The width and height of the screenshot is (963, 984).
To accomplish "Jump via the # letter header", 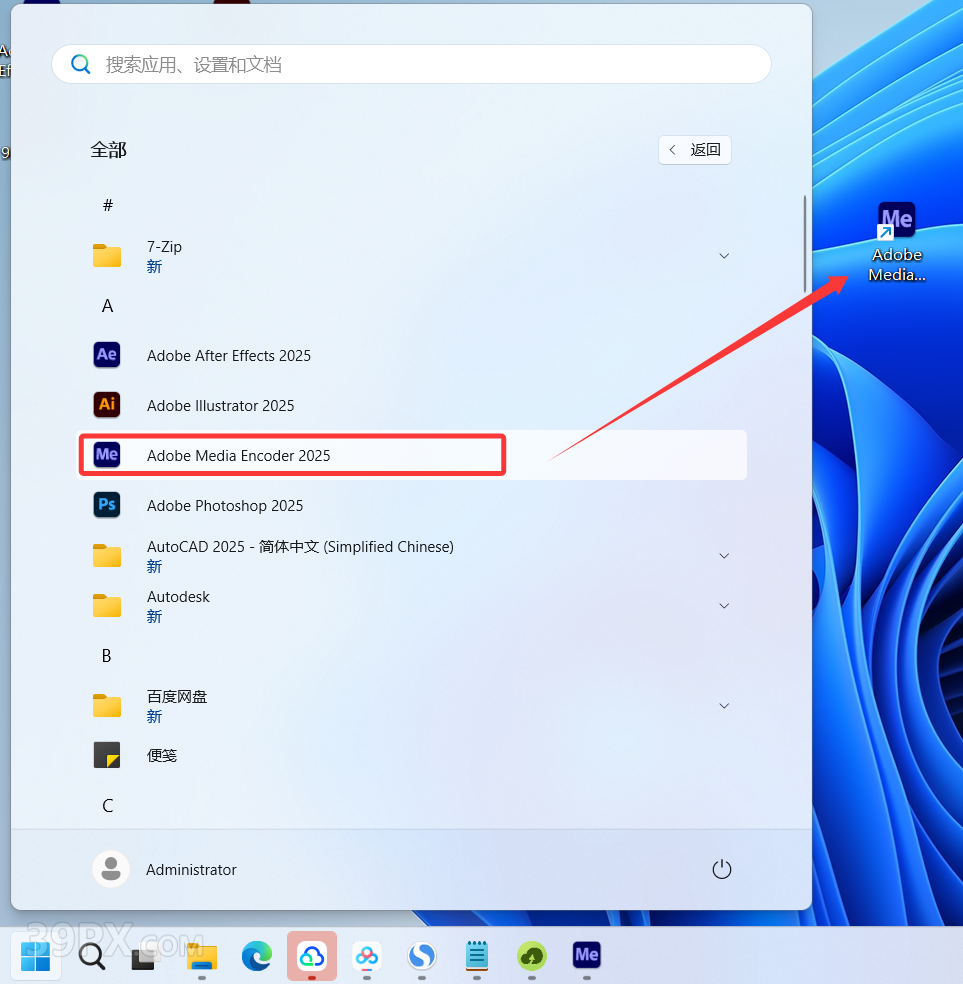I will 108,205.
